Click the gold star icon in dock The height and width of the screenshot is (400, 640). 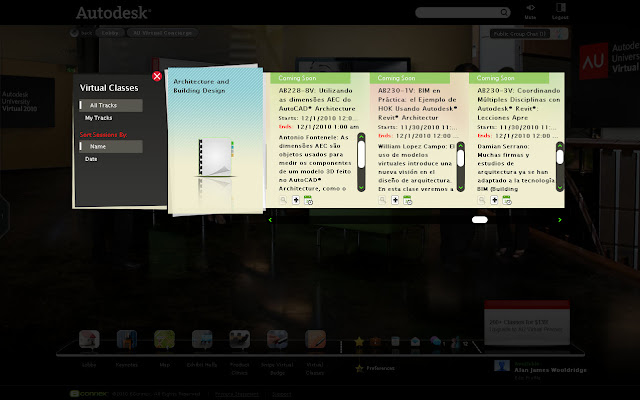[359, 341]
